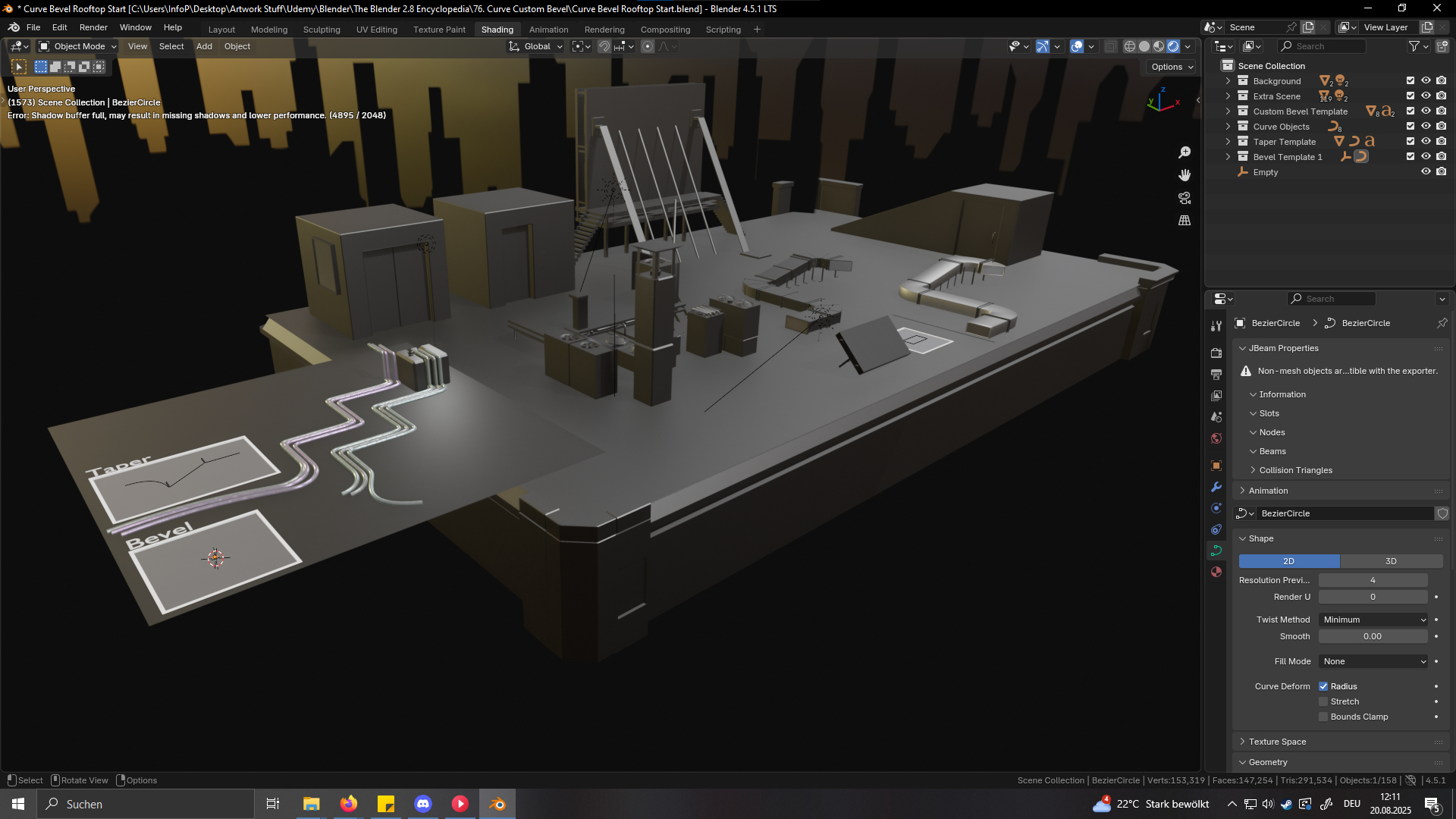Uncheck the Radius curve deform checkbox
Image resolution: width=1456 pixels, height=819 pixels.
(1323, 686)
